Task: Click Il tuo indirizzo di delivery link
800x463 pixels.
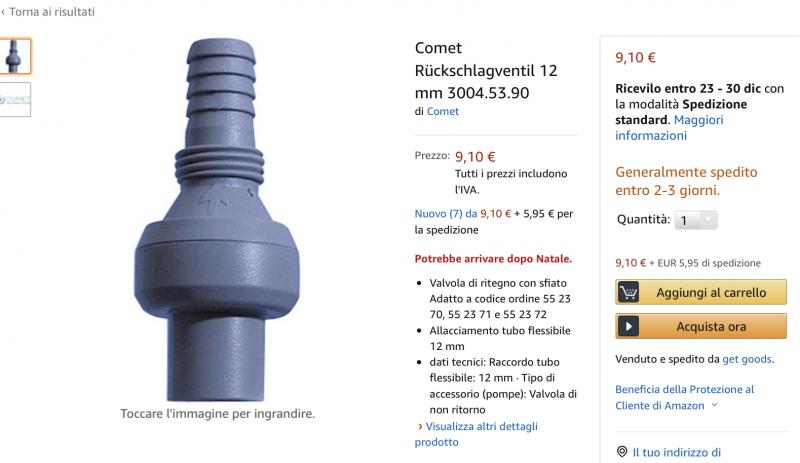Action: pos(676,452)
